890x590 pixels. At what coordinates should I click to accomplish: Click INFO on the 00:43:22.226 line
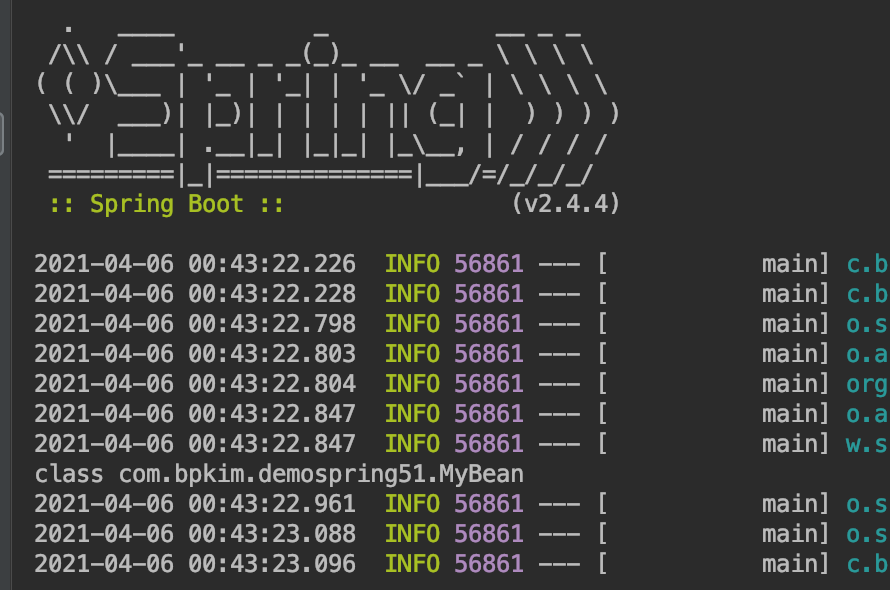coord(413,264)
